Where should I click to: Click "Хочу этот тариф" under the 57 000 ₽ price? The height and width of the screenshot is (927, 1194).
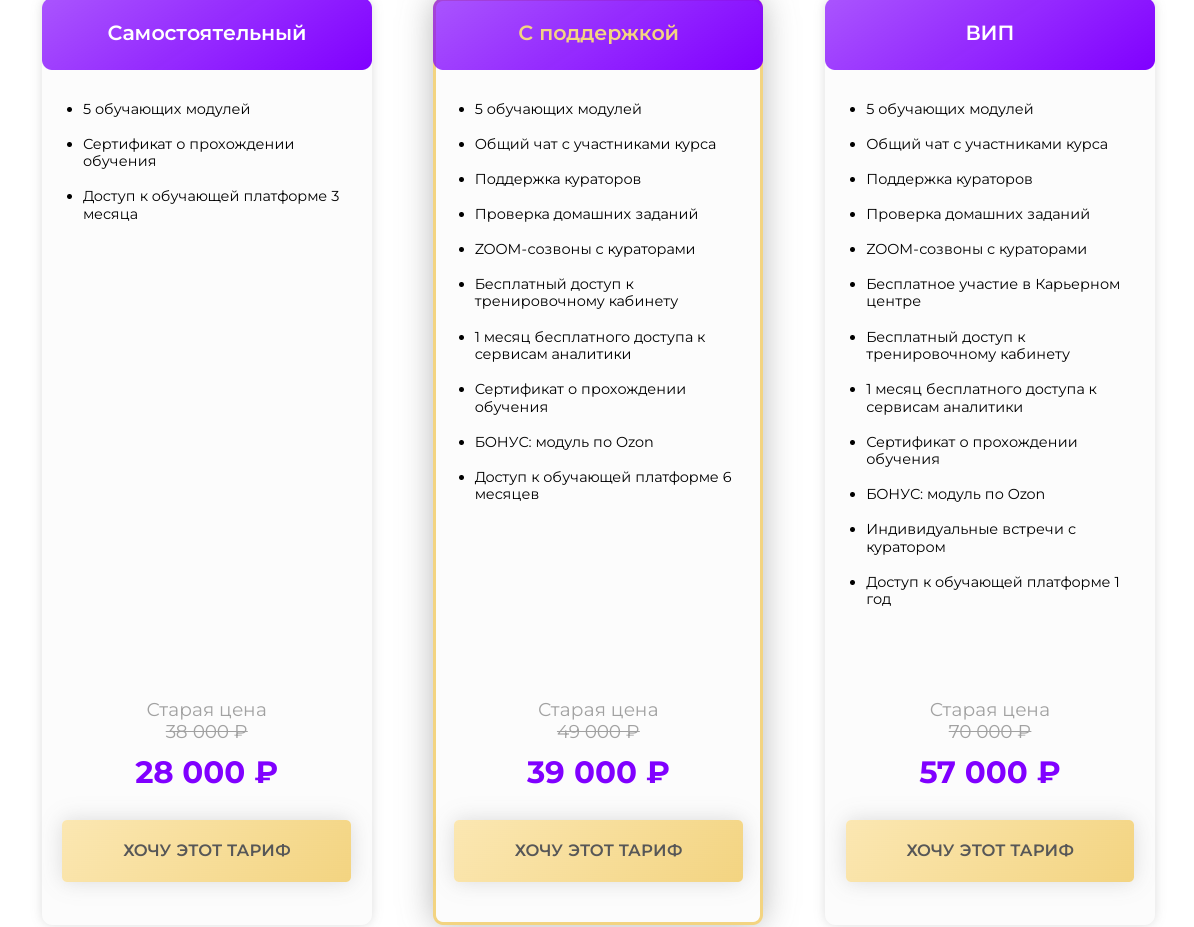pos(990,851)
